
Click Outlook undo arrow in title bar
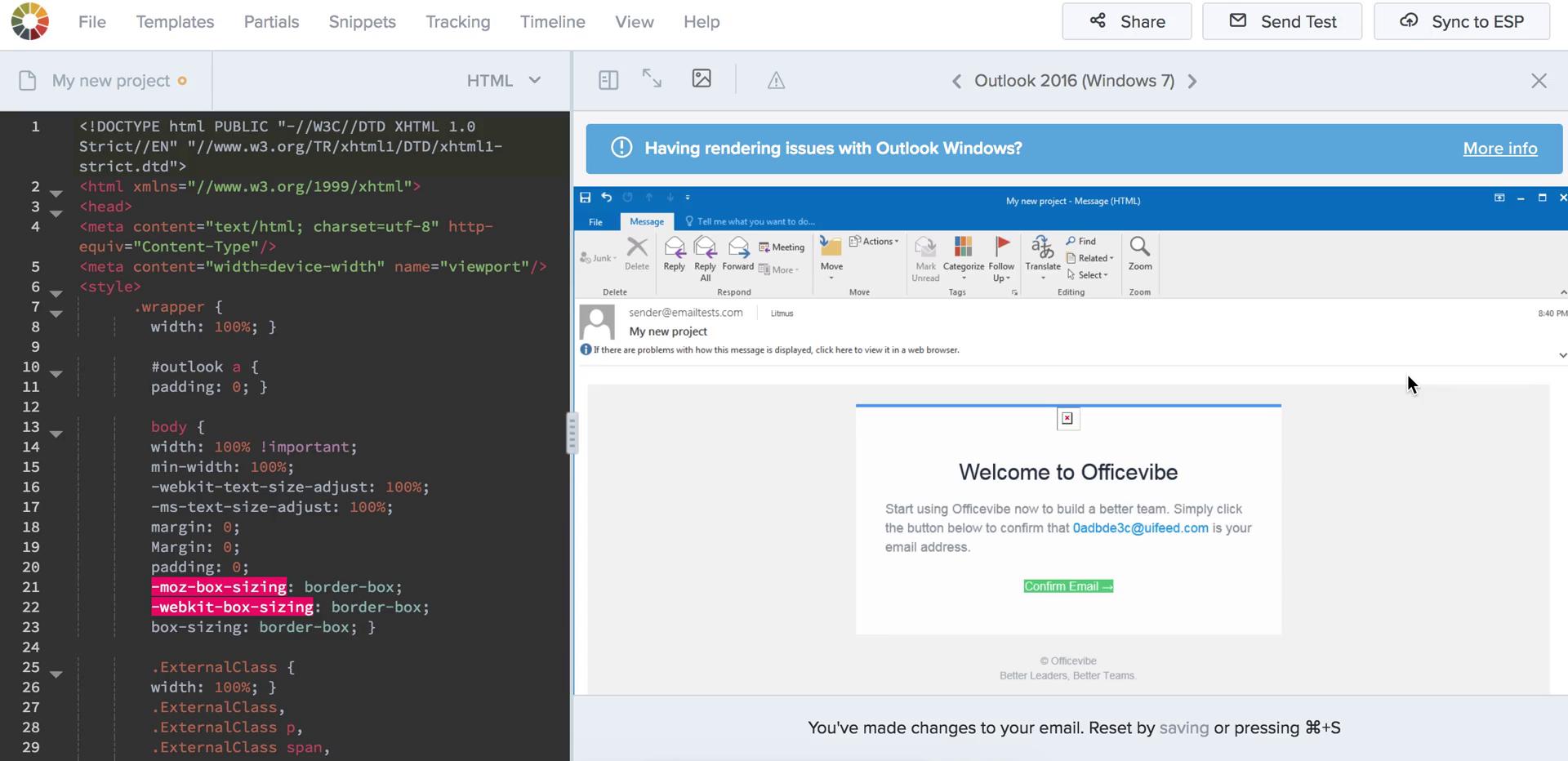point(606,198)
